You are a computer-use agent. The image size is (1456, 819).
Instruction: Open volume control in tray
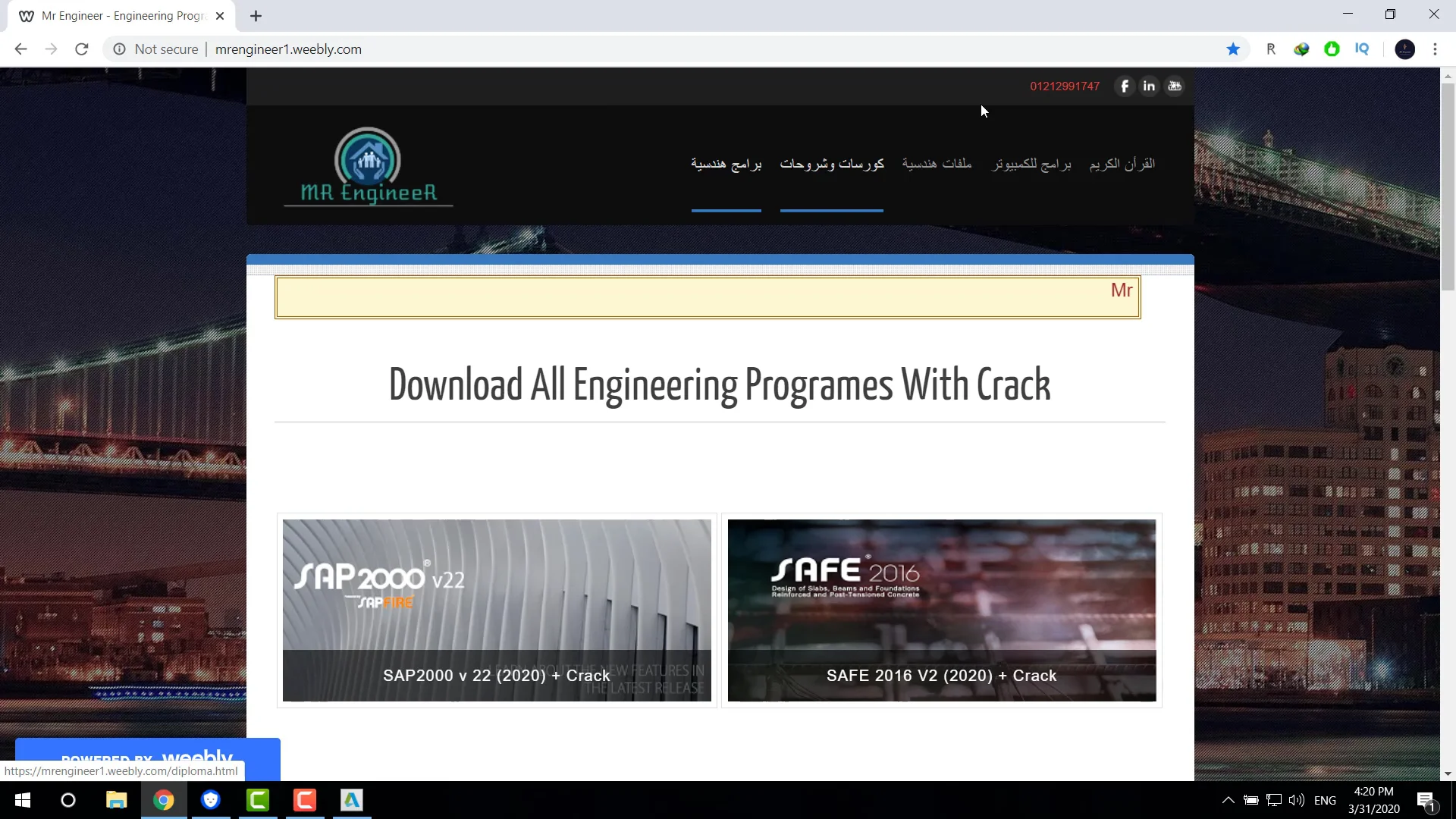[x=1297, y=800]
